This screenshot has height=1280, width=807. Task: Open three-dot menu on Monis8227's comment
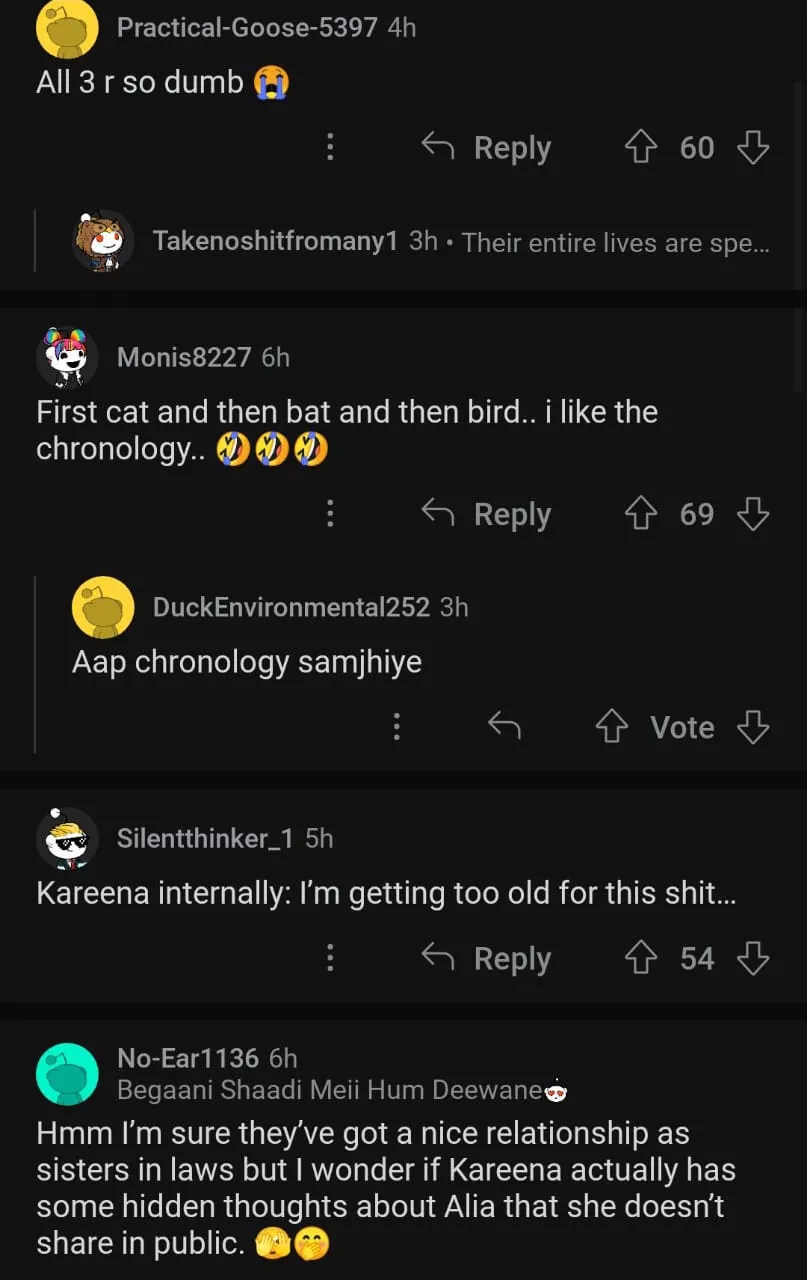tap(330, 514)
